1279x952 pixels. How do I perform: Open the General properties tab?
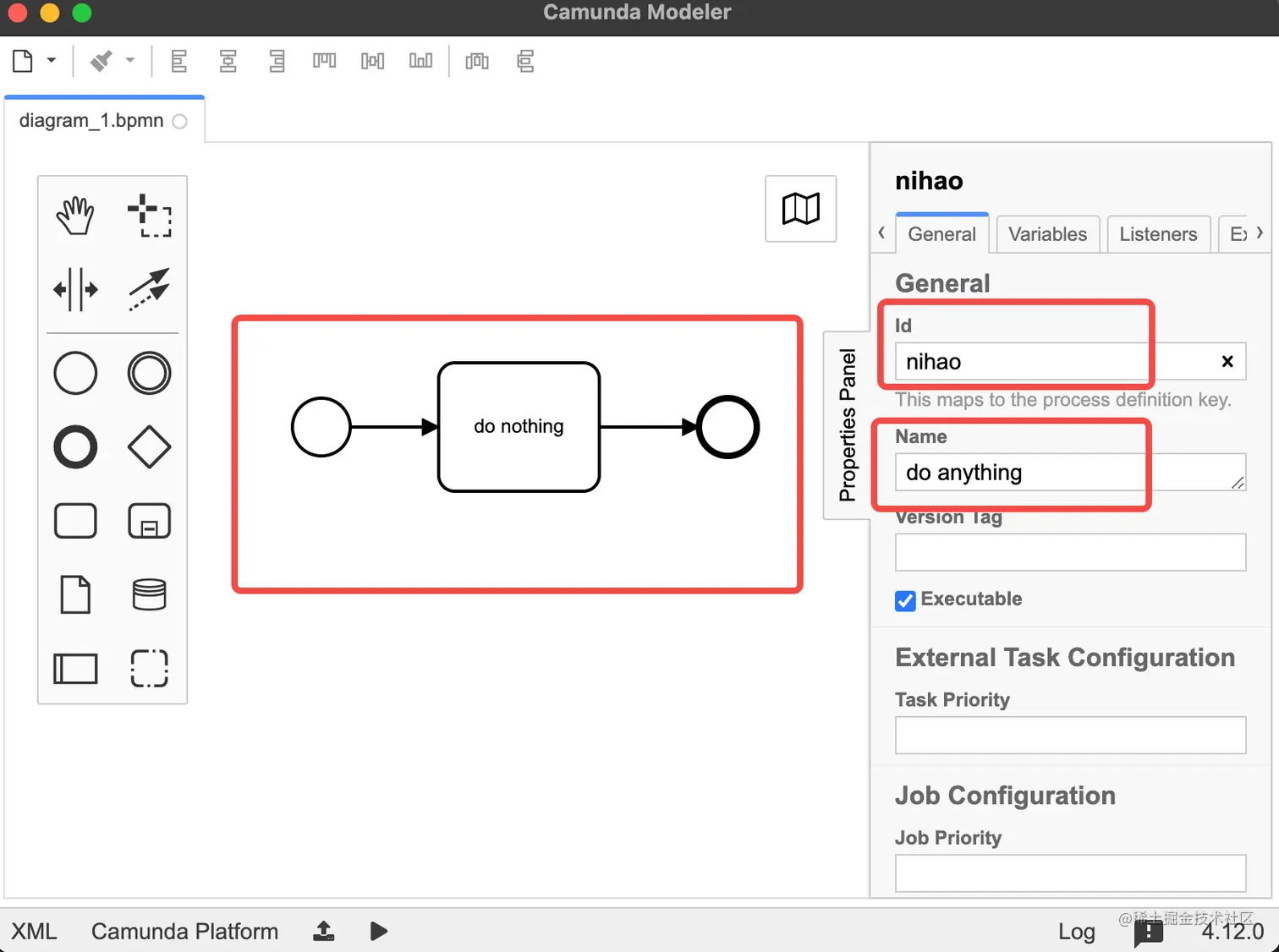click(x=941, y=234)
